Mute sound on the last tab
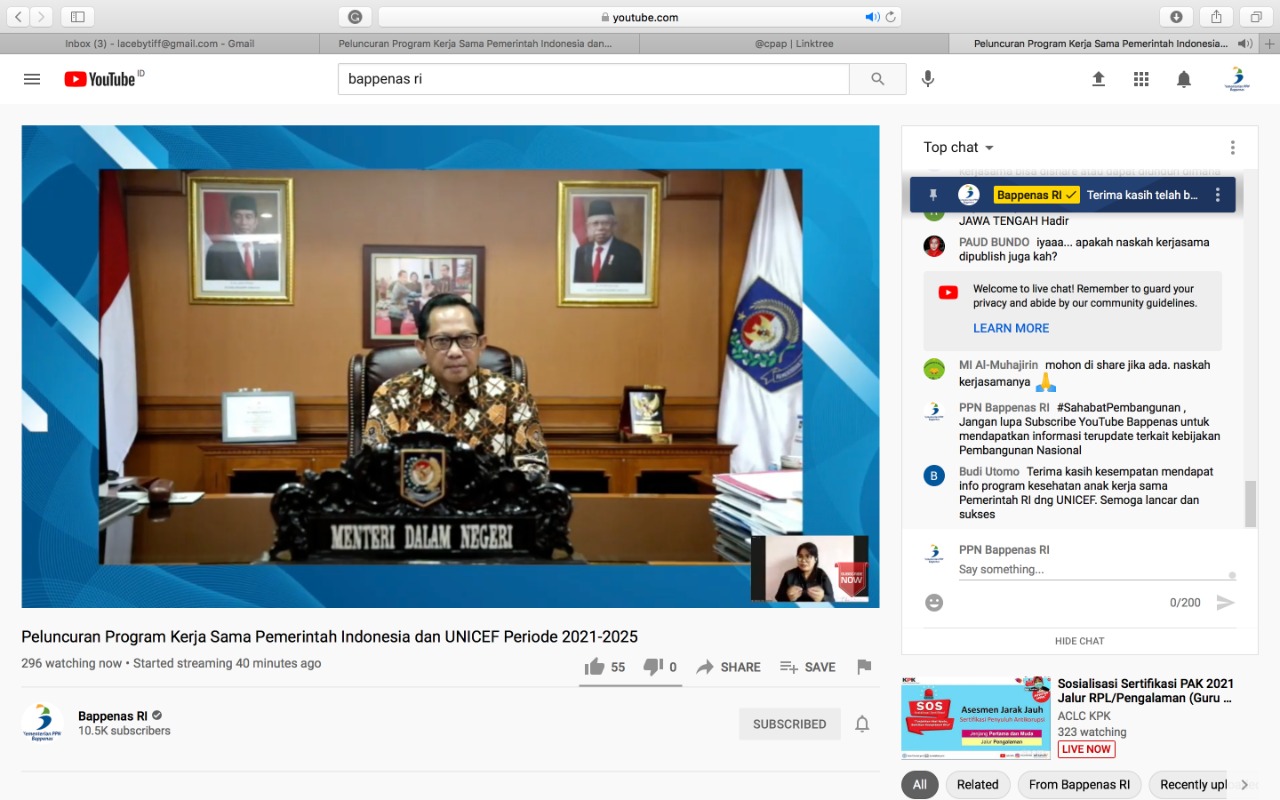This screenshot has width=1280, height=800. coord(1245,44)
